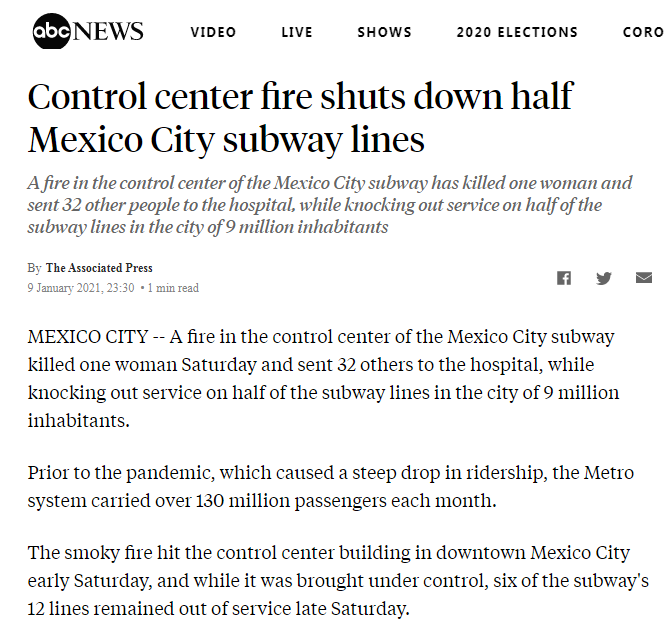Share the article on Twitter
The image size is (665, 632).
click(x=604, y=277)
